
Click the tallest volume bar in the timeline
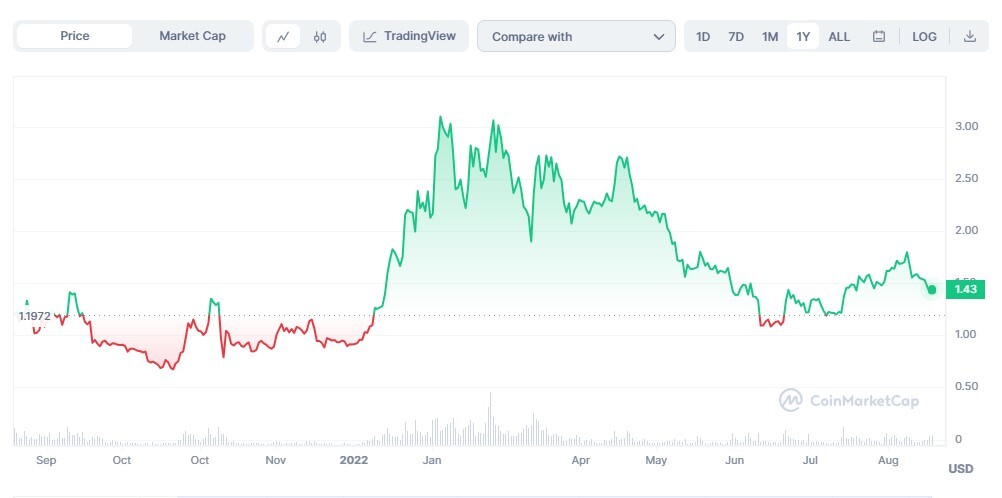tap(490, 419)
